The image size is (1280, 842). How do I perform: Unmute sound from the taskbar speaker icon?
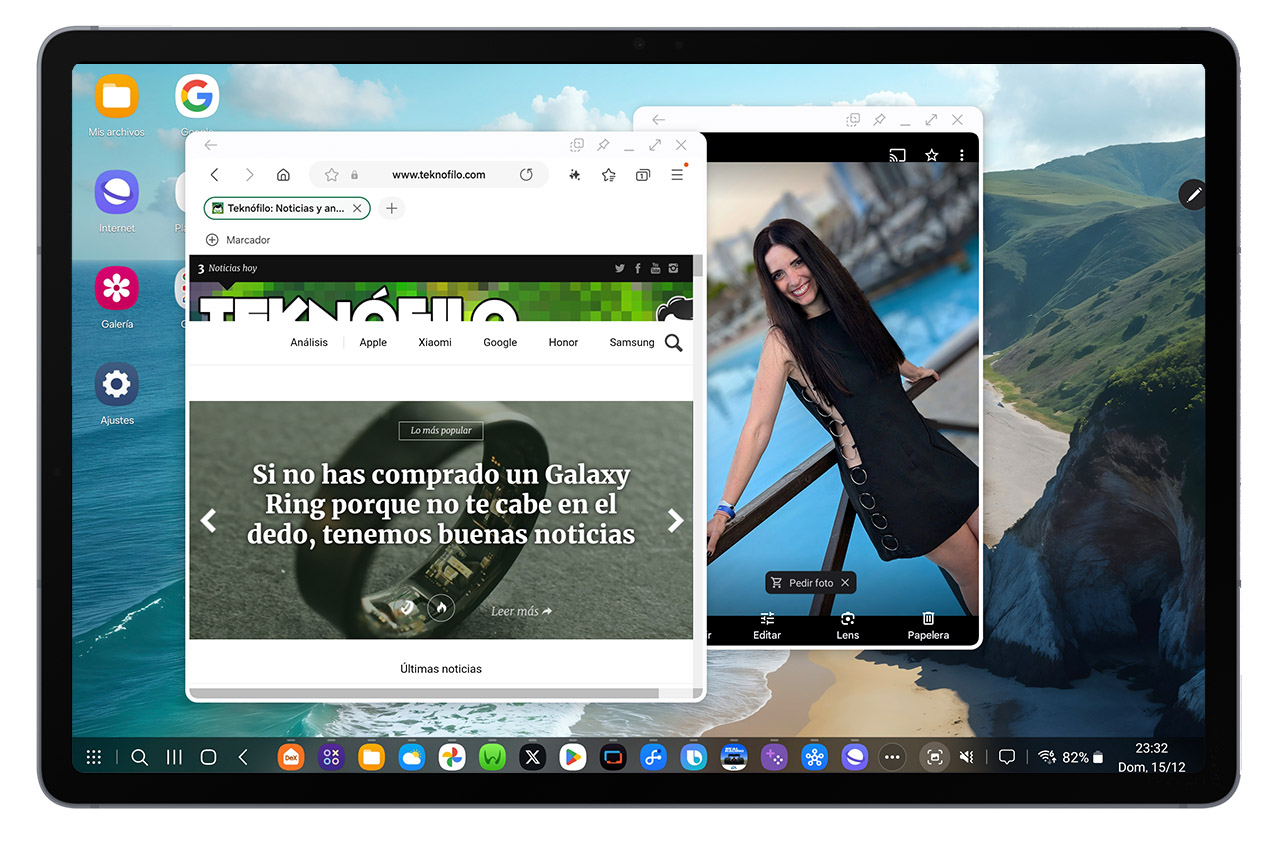(x=966, y=757)
